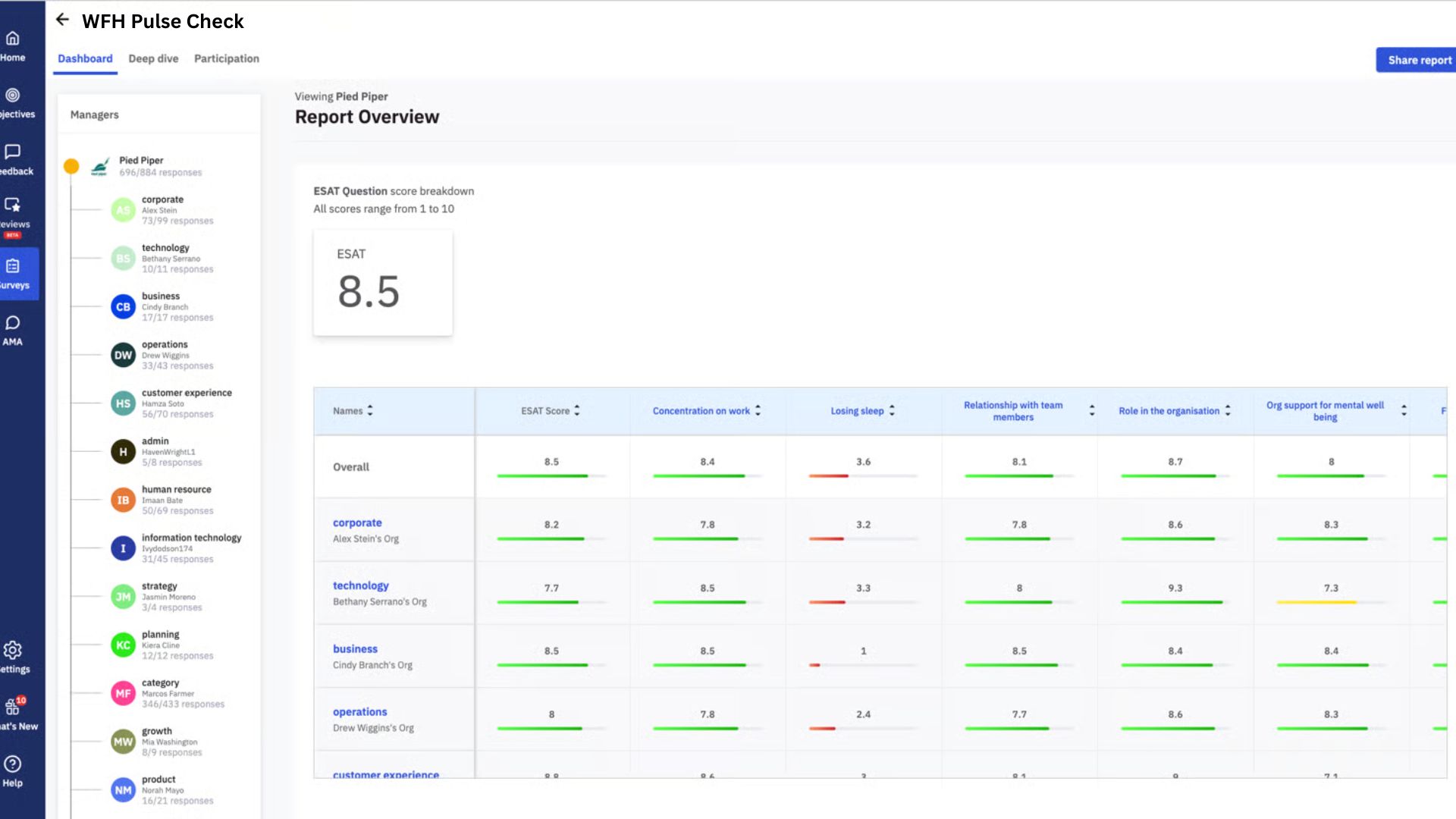
Task: Sort by Concentration on work column
Action: tap(758, 410)
